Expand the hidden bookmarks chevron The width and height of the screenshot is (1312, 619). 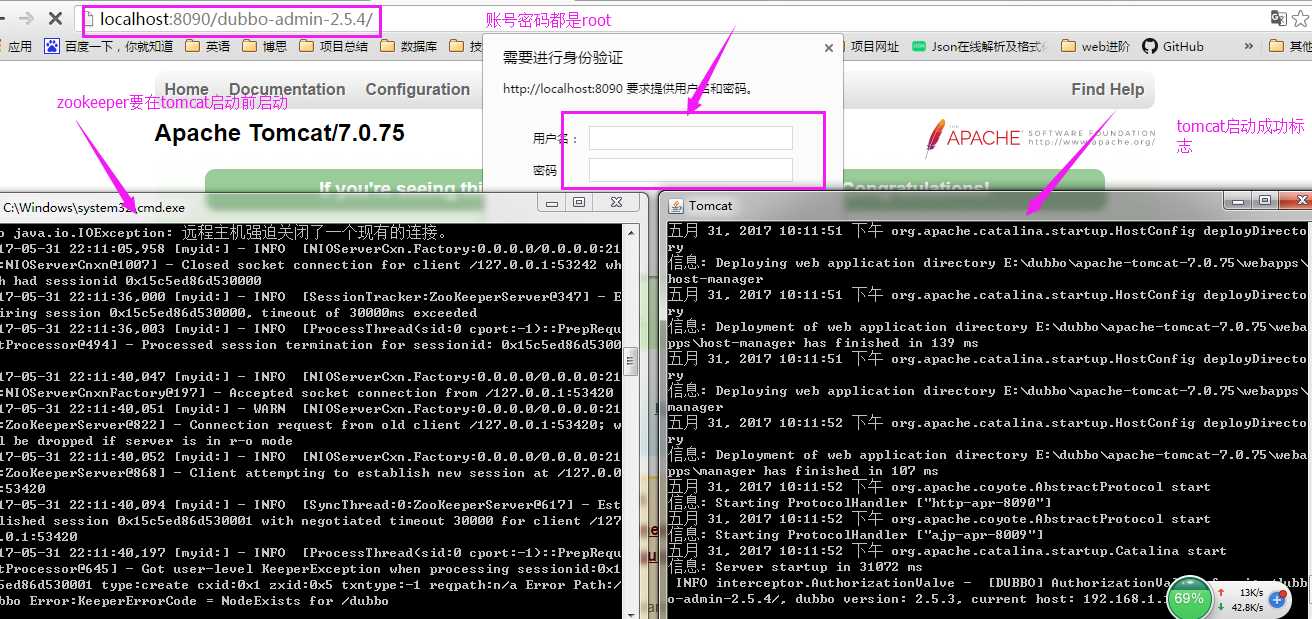pyautogui.click(x=1248, y=46)
